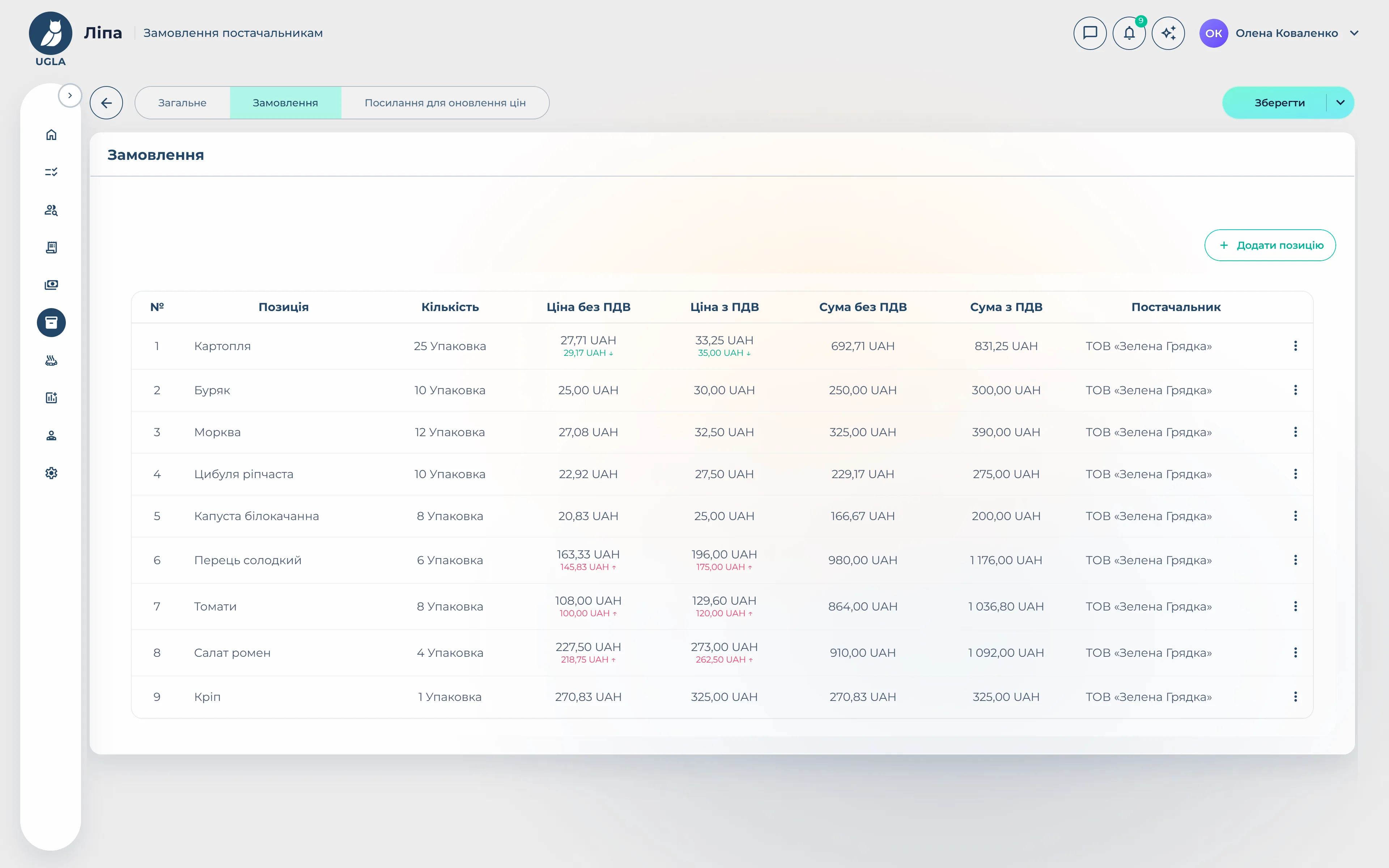Open the receipt documents sidebar icon
The height and width of the screenshot is (868, 1389).
[51, 247]
